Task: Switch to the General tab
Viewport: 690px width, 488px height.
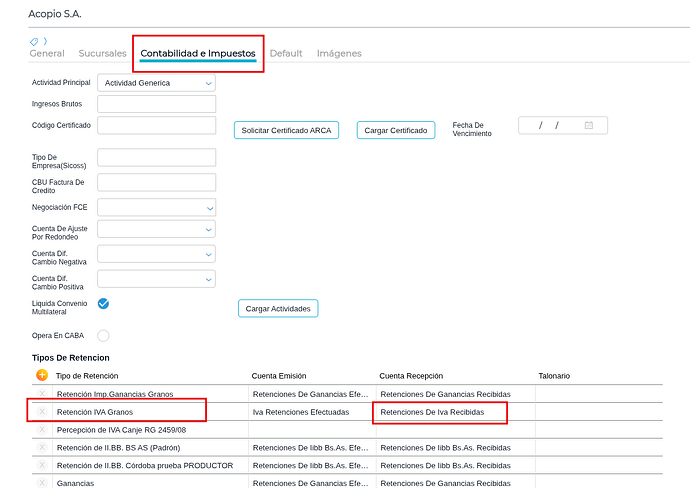Action: point(47,53)
